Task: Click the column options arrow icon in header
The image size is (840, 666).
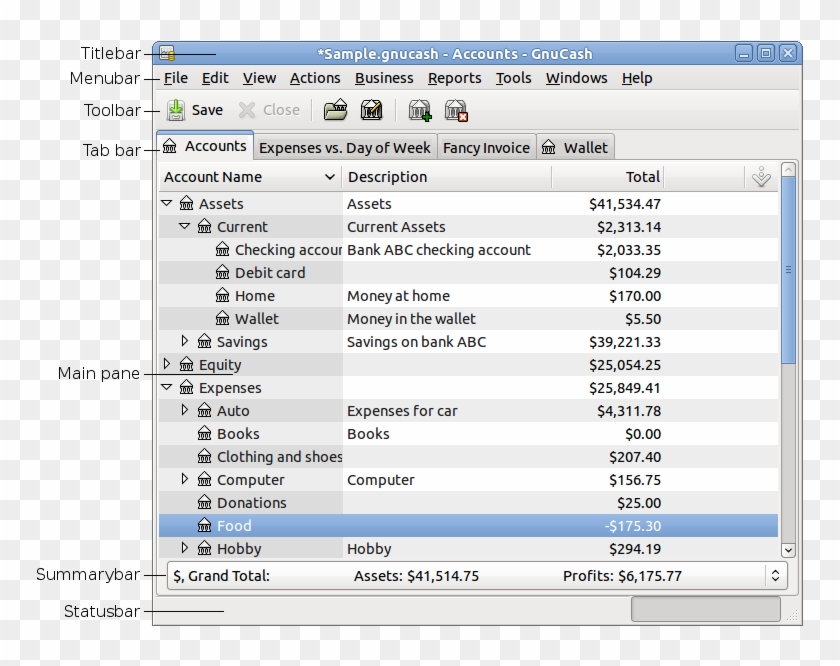Action: (x=761, y=177)
